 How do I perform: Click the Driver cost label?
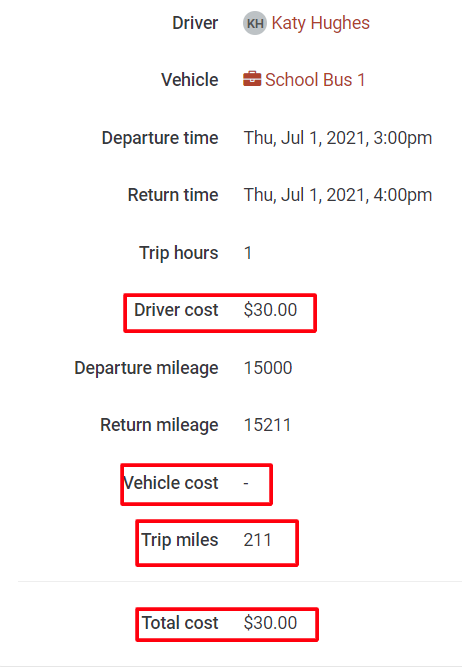176,310
